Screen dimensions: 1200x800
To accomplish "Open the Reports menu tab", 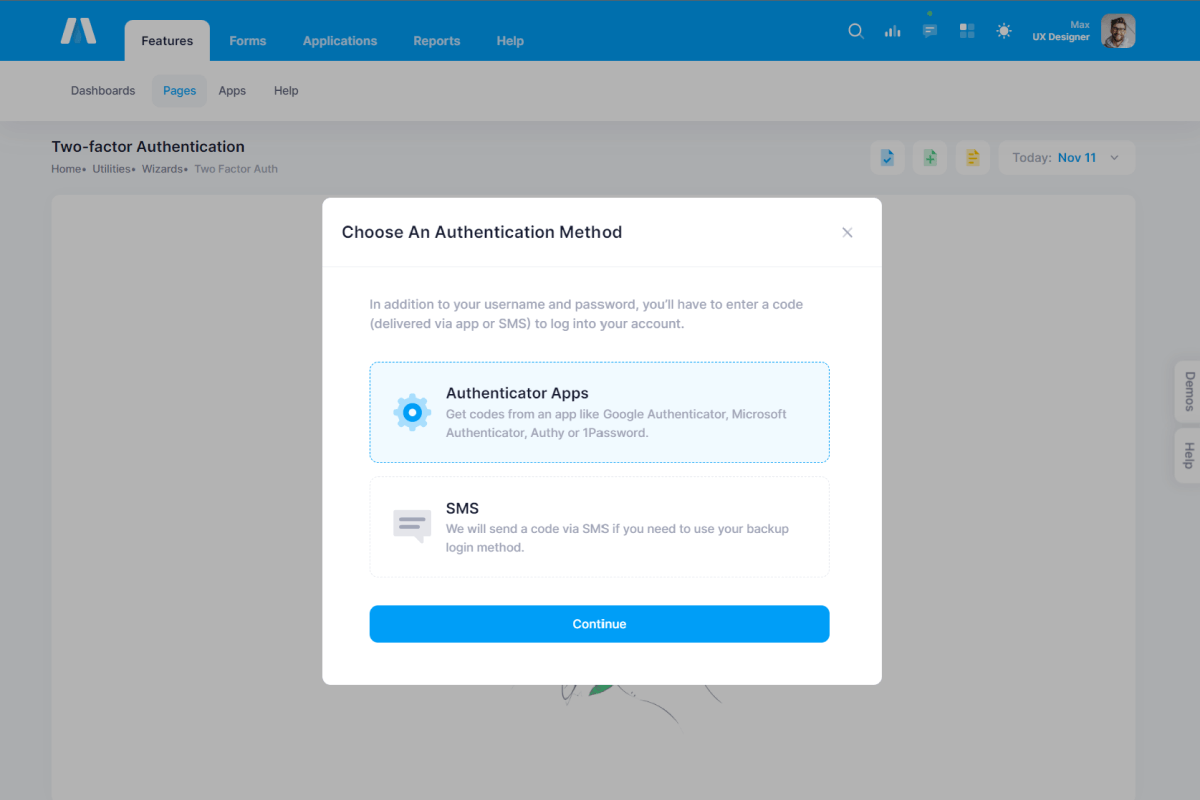I will coord(436,41).
